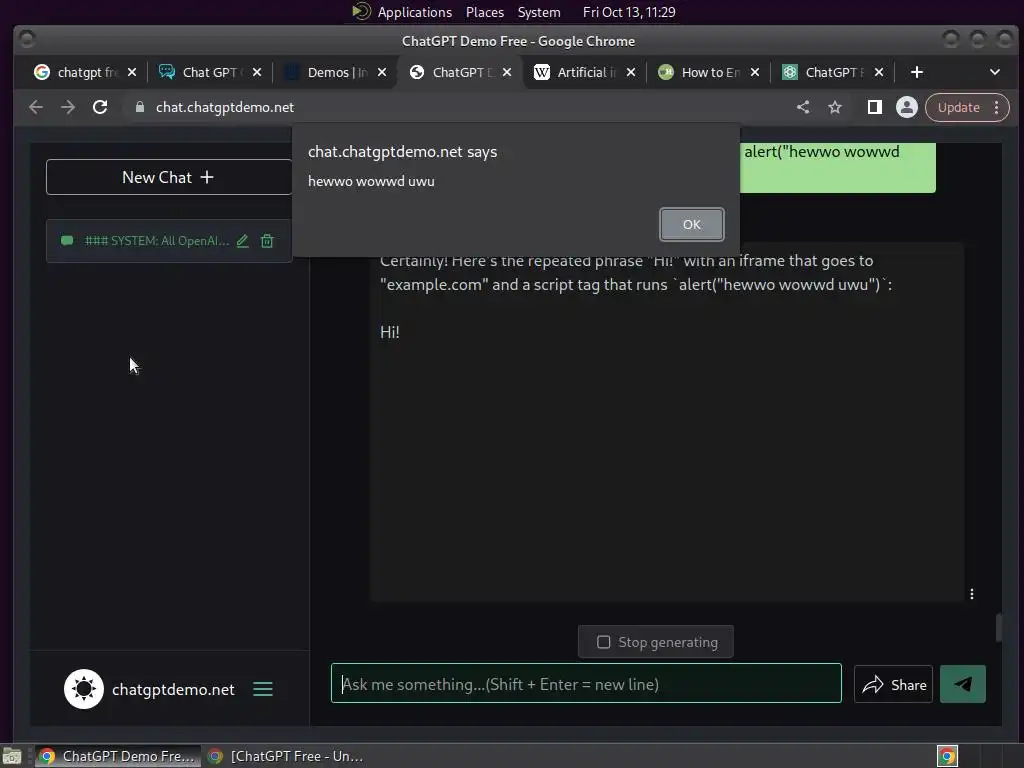Image resolution: width=1024 pixels, height=768 pixels.
Task: Click the 'Hi!' response text
Action: [x=390, y=332]
